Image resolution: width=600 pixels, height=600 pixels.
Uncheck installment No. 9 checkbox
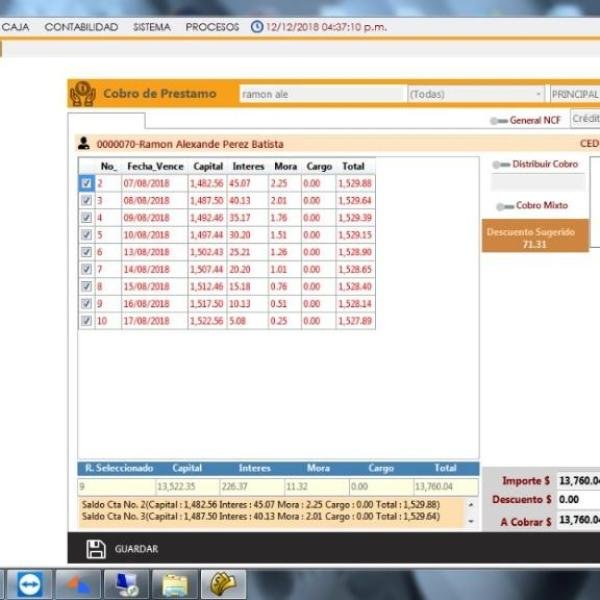click(86, 304)
